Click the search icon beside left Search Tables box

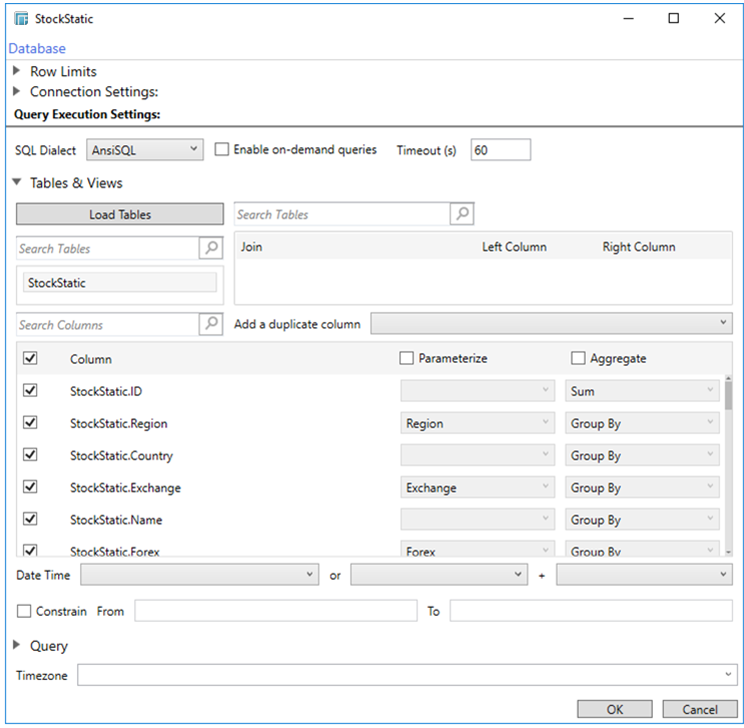pyautogui.click(x=211, y=249)
